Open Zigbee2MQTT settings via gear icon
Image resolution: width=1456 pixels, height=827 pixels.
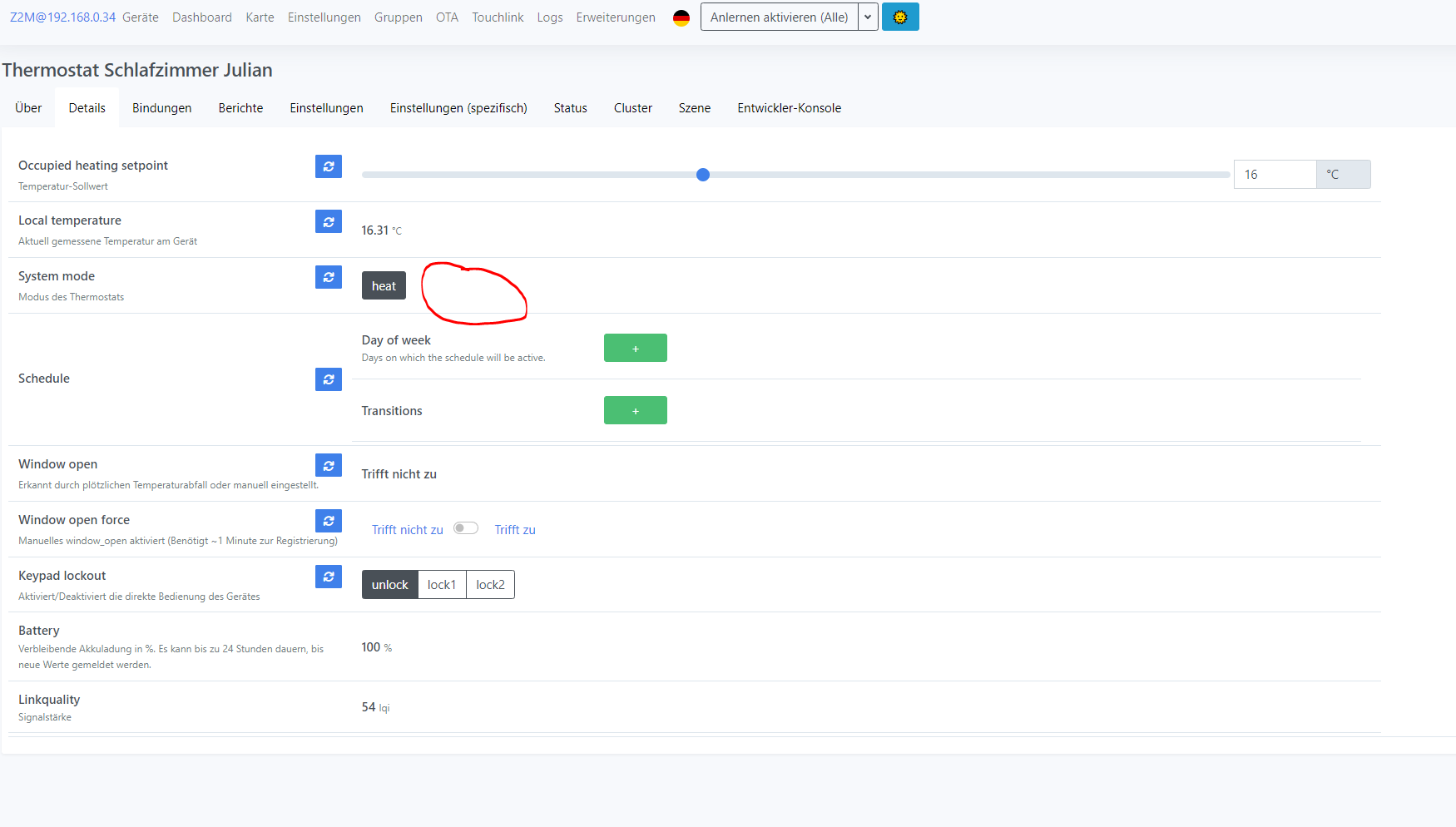[900, 17]
